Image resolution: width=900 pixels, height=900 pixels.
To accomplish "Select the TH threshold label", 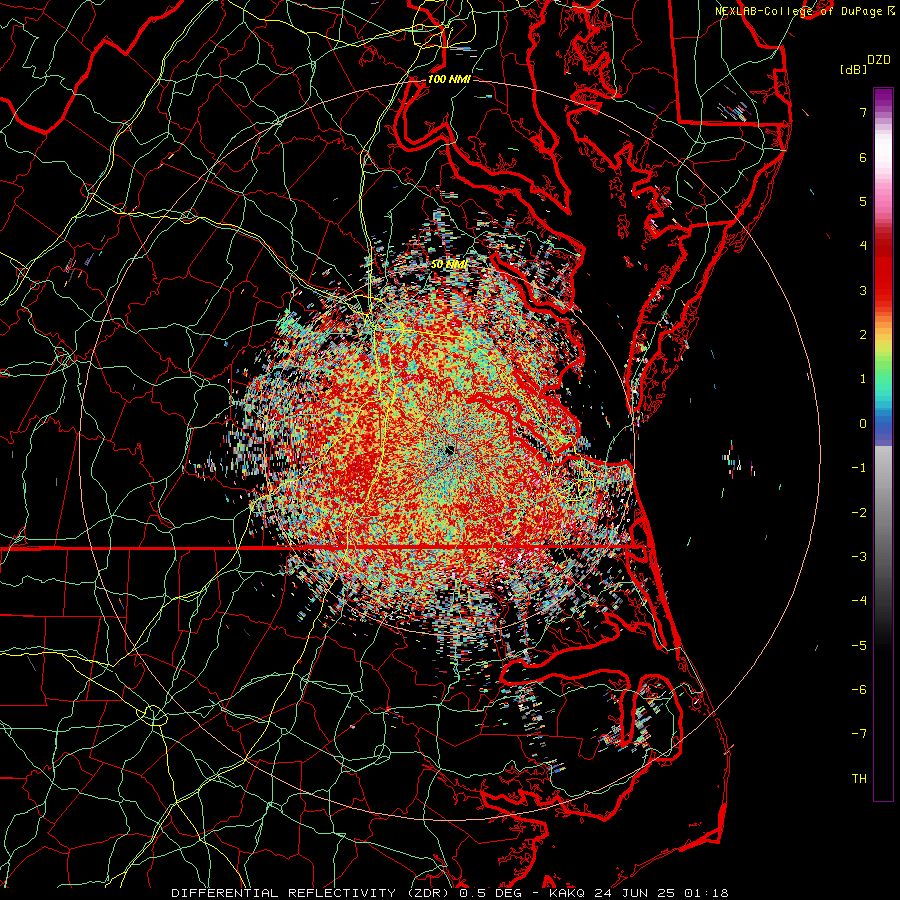I will point(859,779).
